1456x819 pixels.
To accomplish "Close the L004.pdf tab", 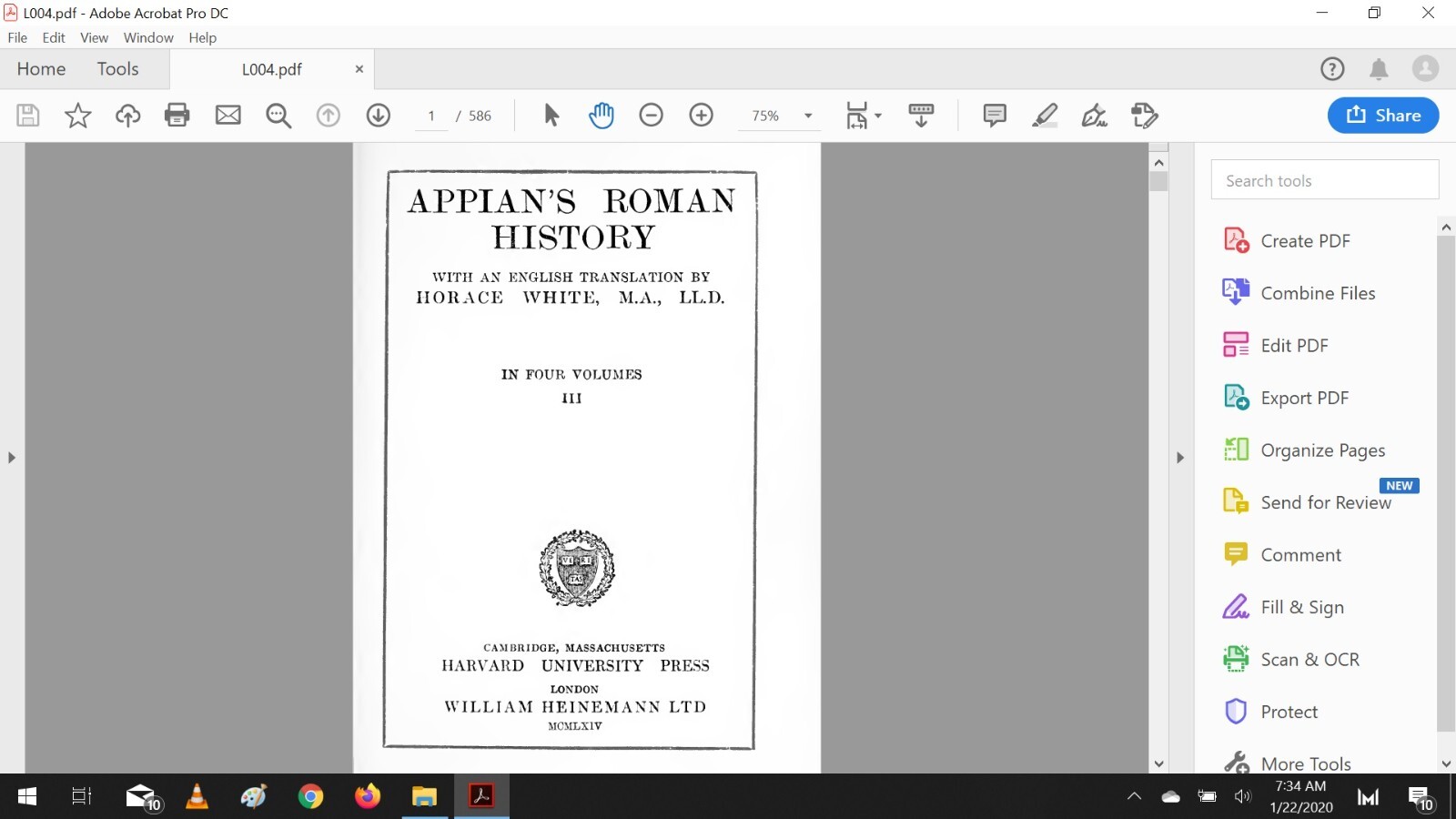I will (x=359, y=69).
